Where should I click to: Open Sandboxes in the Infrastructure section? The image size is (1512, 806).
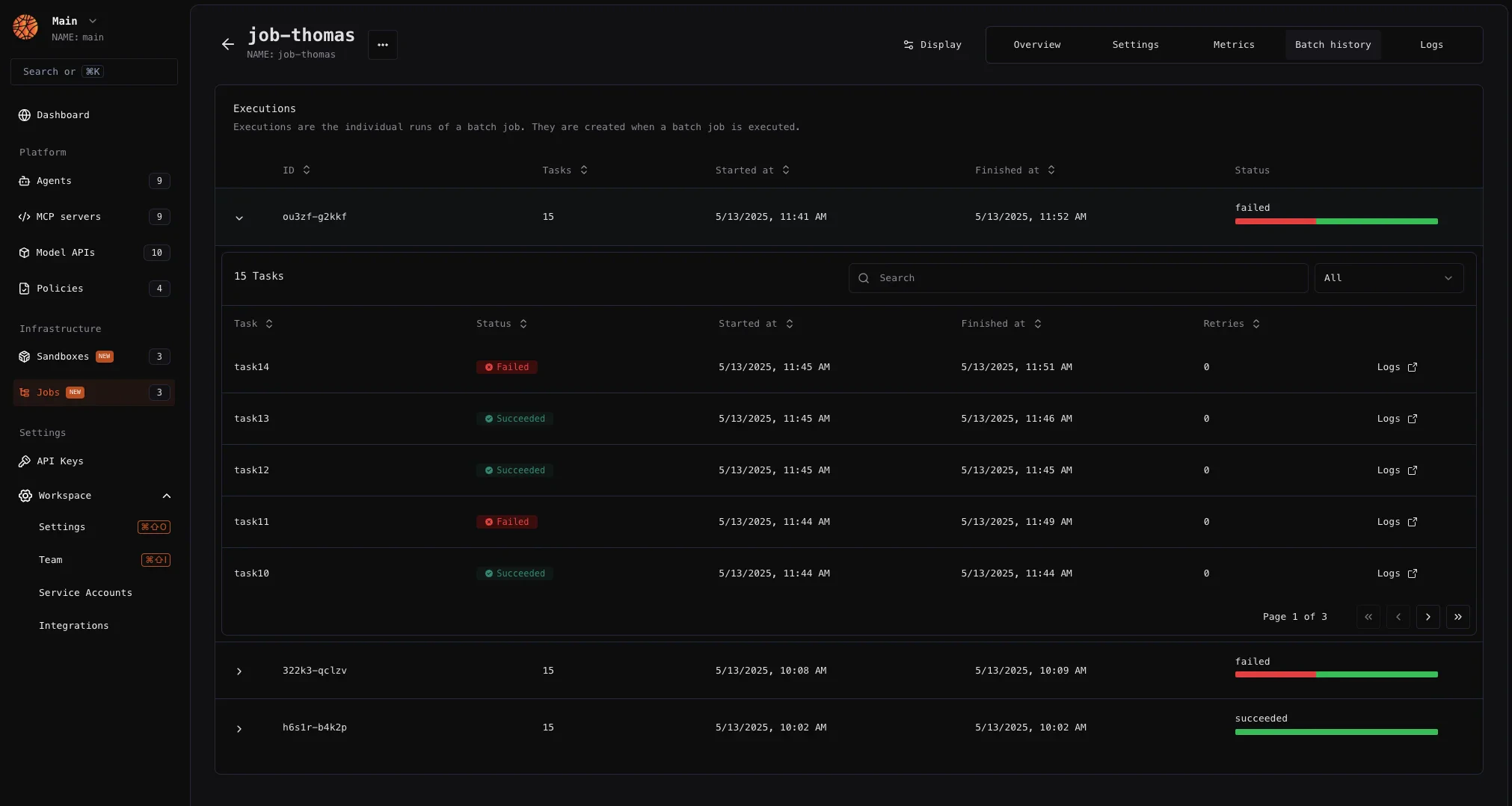tap(94, 357)
